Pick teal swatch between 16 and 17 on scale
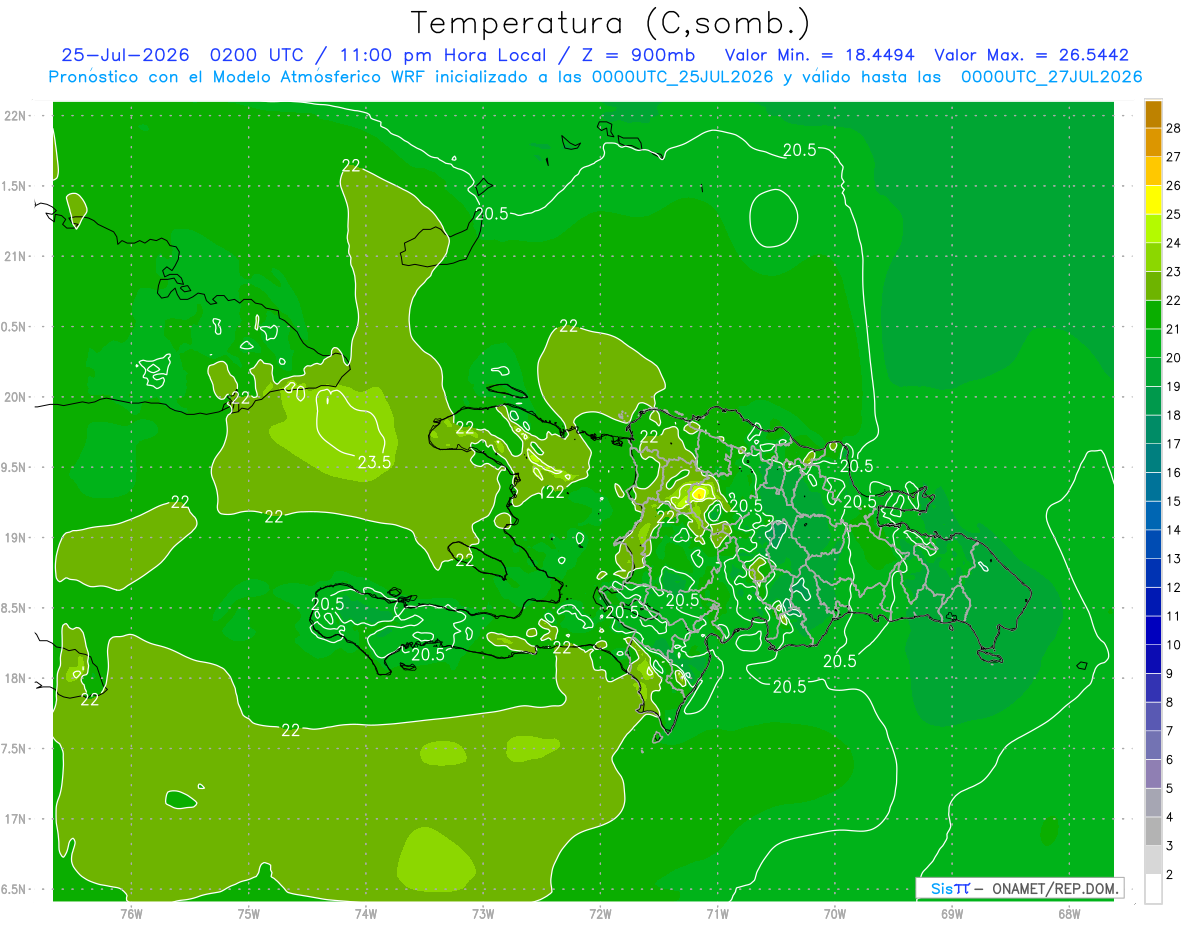Viewport: 1200px width, 927px height. coord(1154,458)
